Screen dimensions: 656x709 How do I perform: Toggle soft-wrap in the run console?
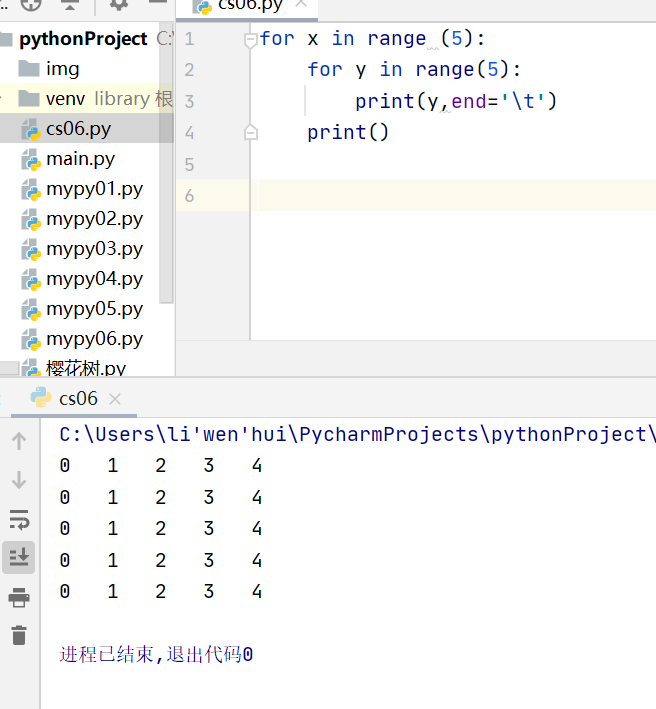pyautogui.click(x=19, y=519)
